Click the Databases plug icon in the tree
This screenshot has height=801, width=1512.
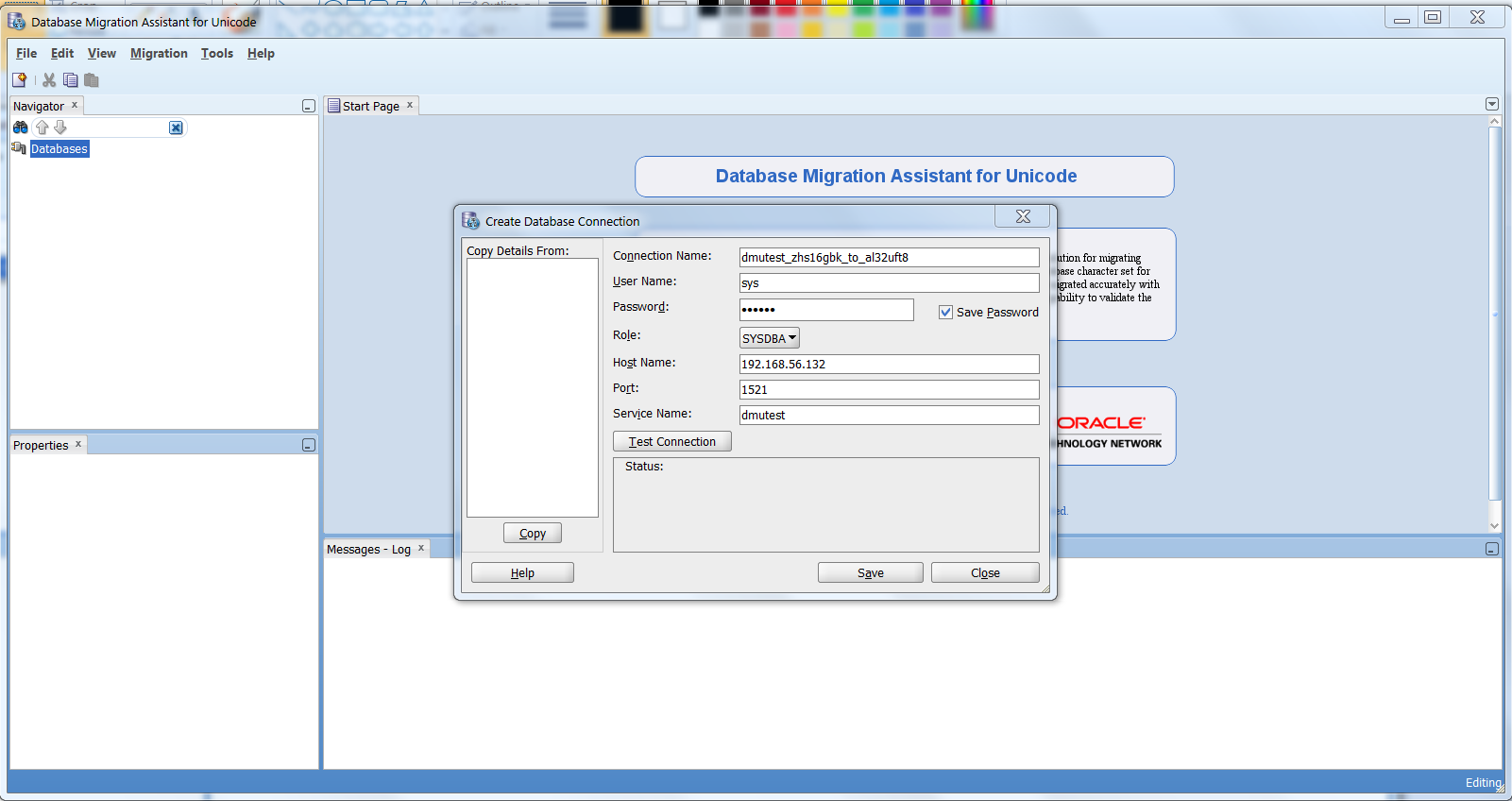click(x=19, y=148)
